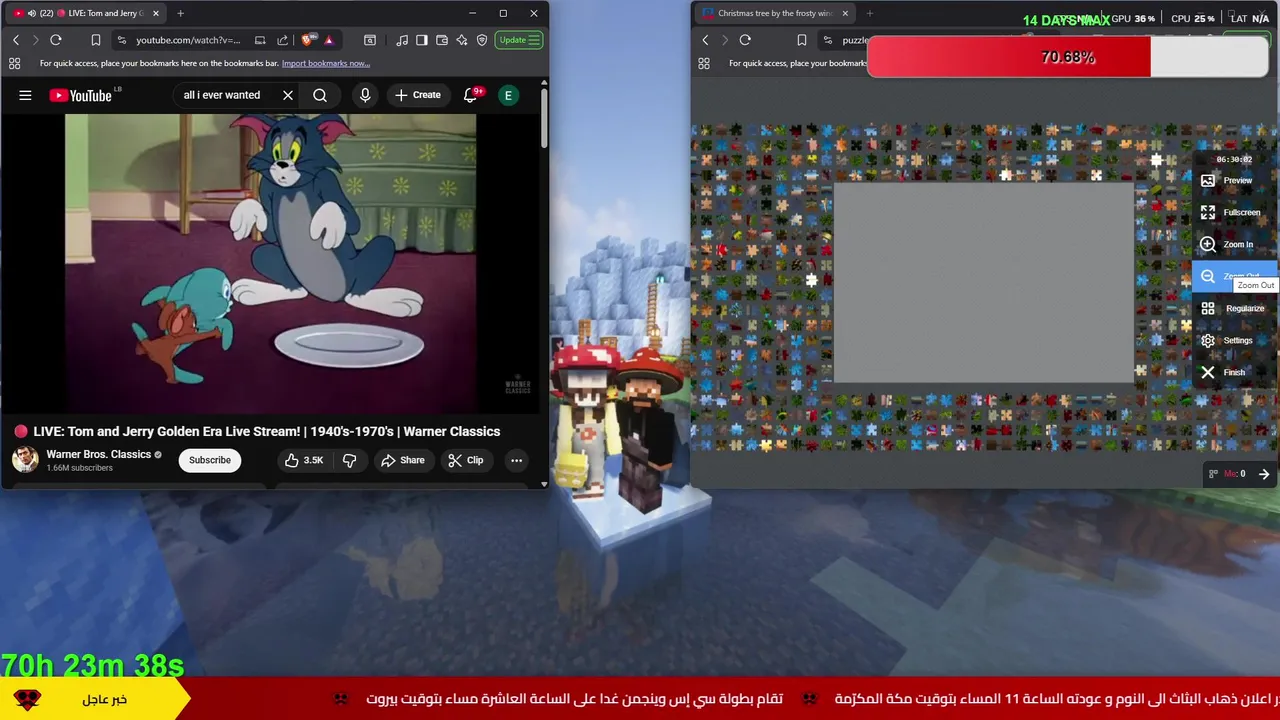Go back in the puzzle browser window

(705, 40)
